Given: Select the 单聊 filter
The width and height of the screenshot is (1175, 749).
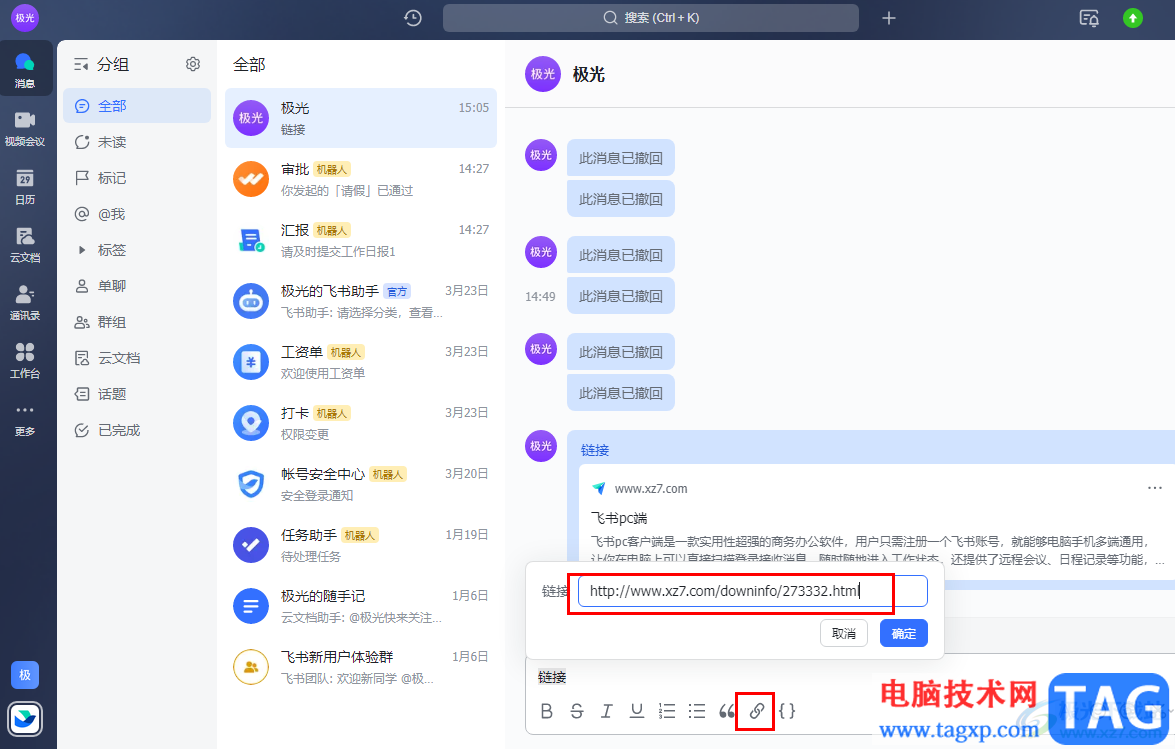Looking at the screenshot, I should (137, 285).
